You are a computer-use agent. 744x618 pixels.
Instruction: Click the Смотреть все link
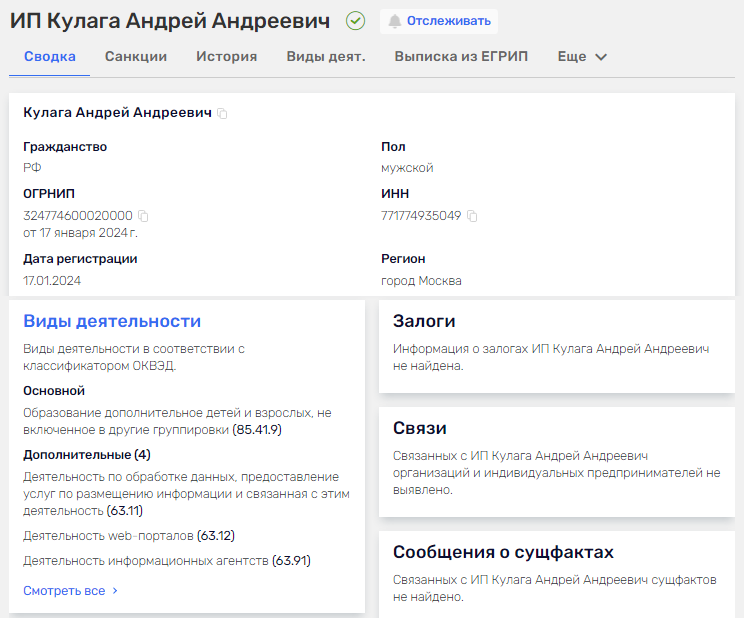point(70,591)
